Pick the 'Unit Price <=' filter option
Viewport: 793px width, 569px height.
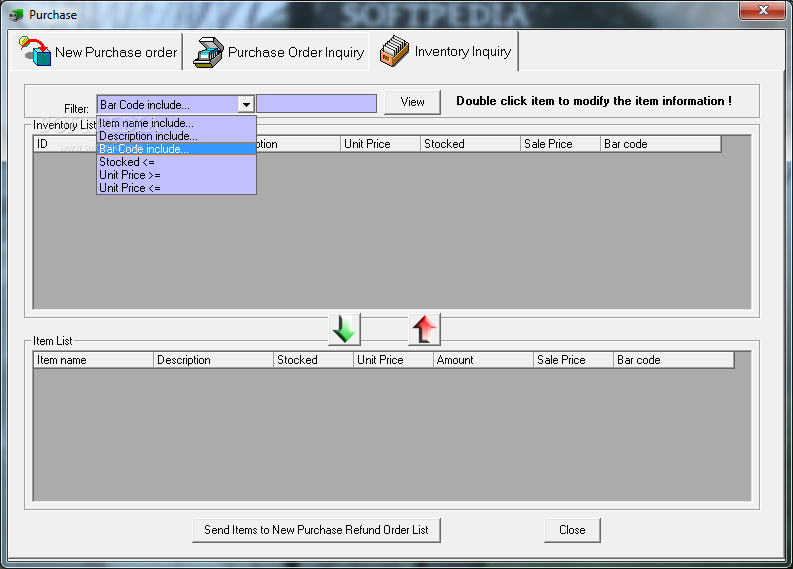176,188
